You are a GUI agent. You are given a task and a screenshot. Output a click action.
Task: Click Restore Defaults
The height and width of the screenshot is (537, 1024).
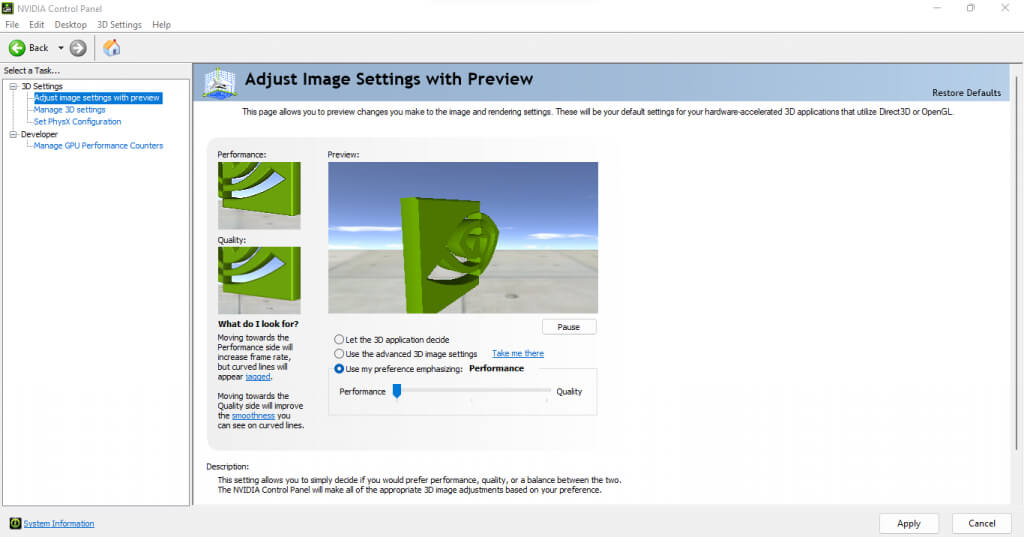(966, 93)
